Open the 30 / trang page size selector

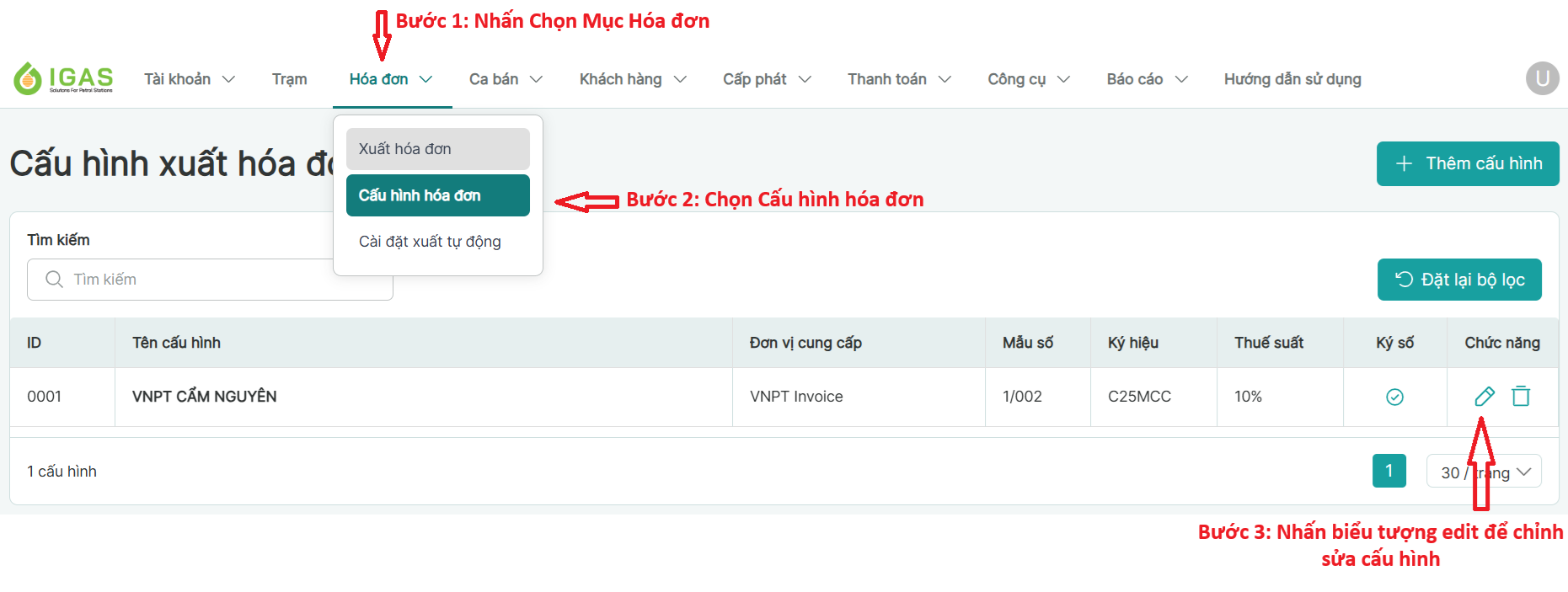click(x=1483, y=472)
